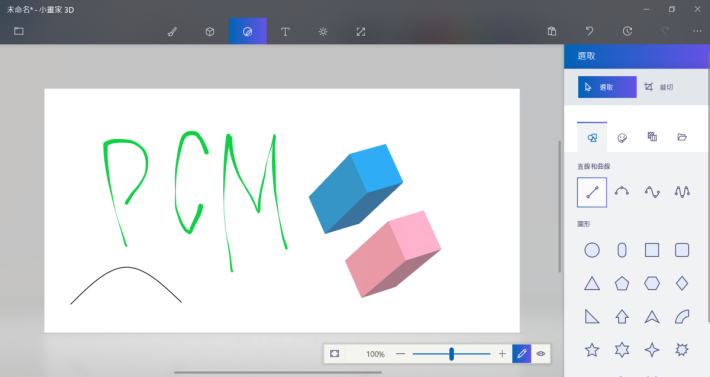The width and height of the screenshot is (710, 377).
Task: Open the Effects sun icon
Action: pos(323,32)
